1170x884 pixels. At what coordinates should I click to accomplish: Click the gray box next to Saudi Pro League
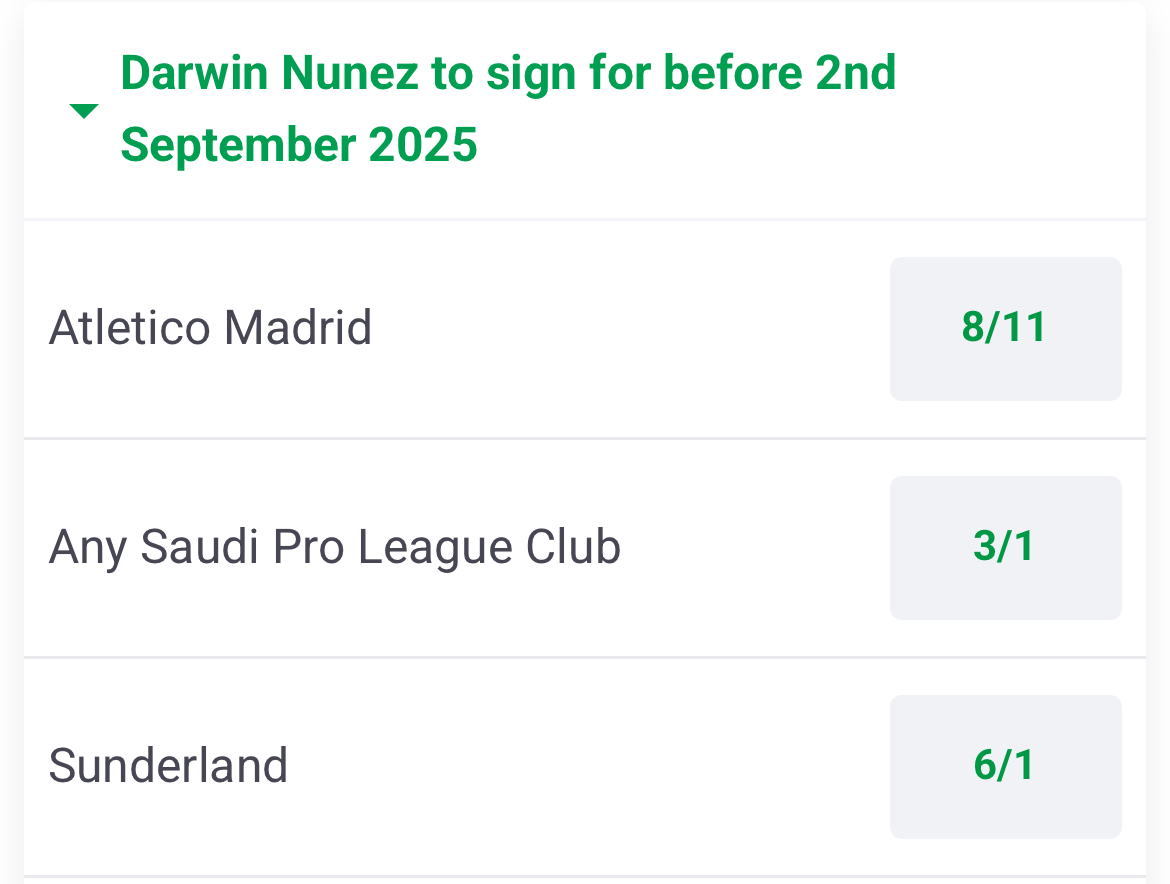pyautogui.click(x=1005, y=548)
